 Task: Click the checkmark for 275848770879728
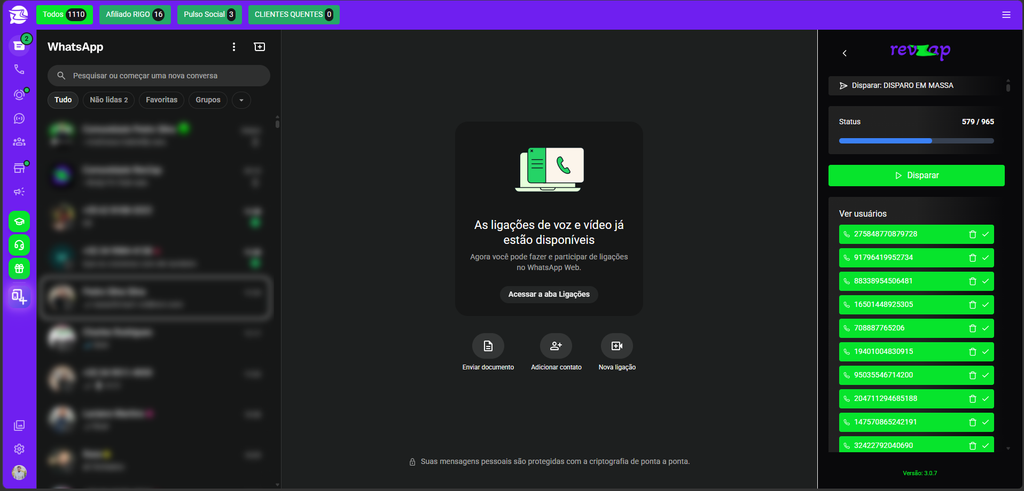coord(985,234)
